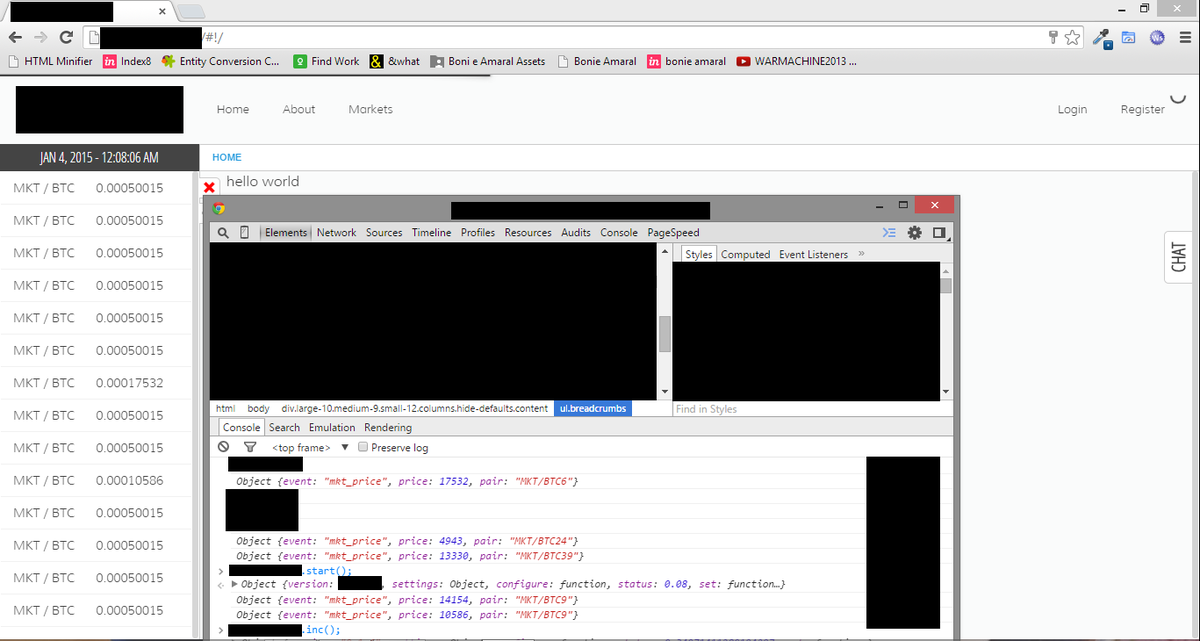Open the <top frame> dropdown
Viewport: 1200px width, 641px height.
pos(311,447)
